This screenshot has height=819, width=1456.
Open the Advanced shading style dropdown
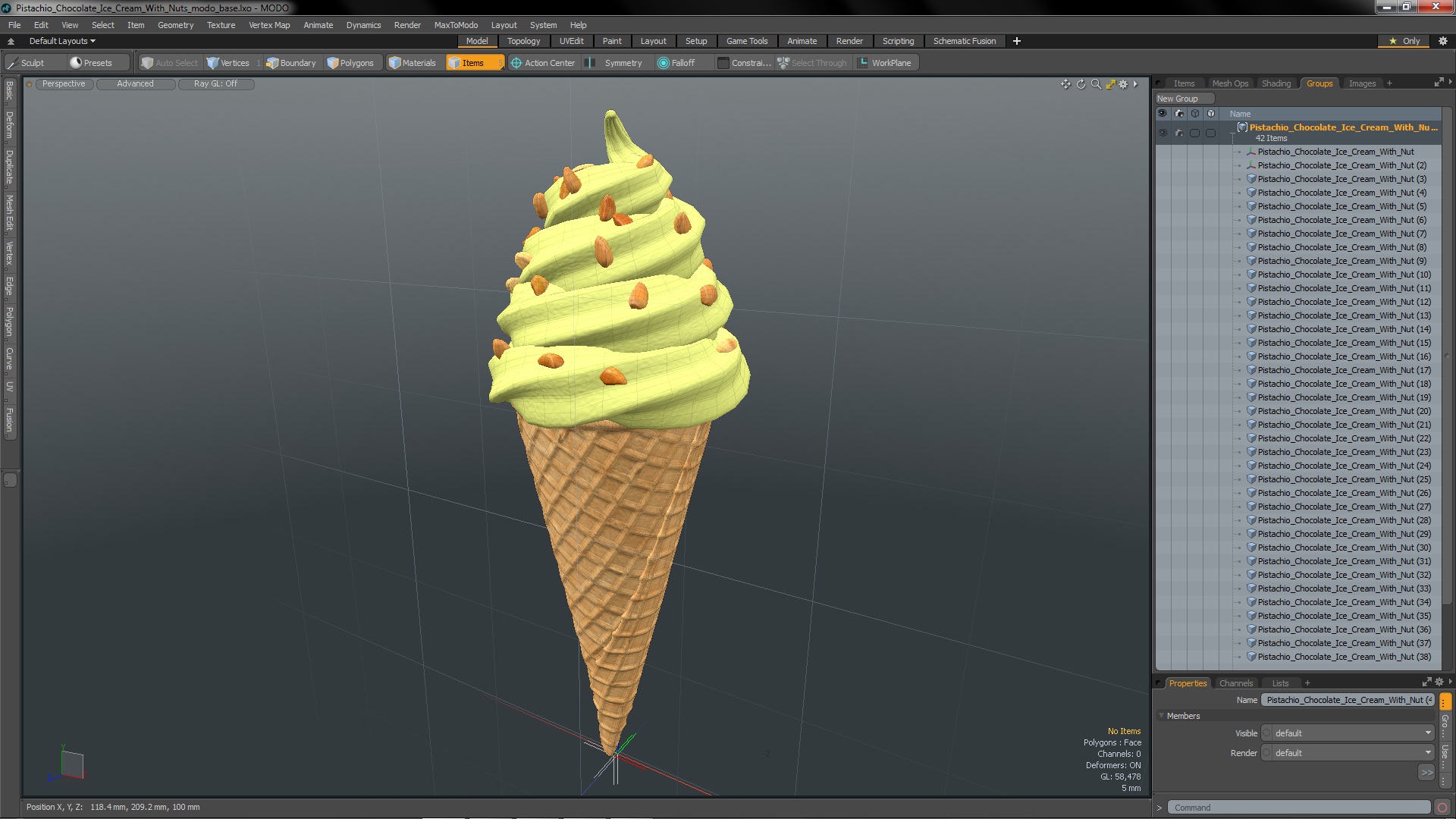click(x=135, y=84)
